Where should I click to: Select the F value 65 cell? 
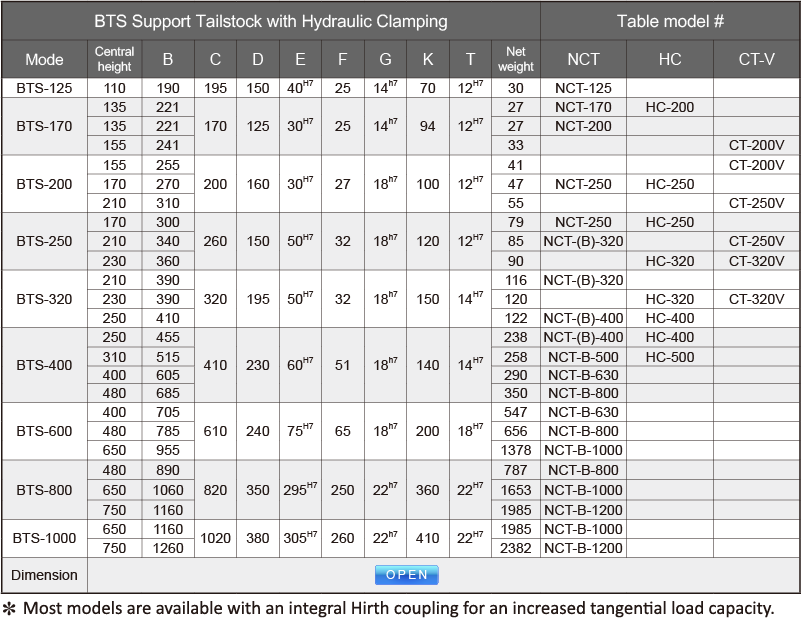pyautogui.click(x=343, y=431)
